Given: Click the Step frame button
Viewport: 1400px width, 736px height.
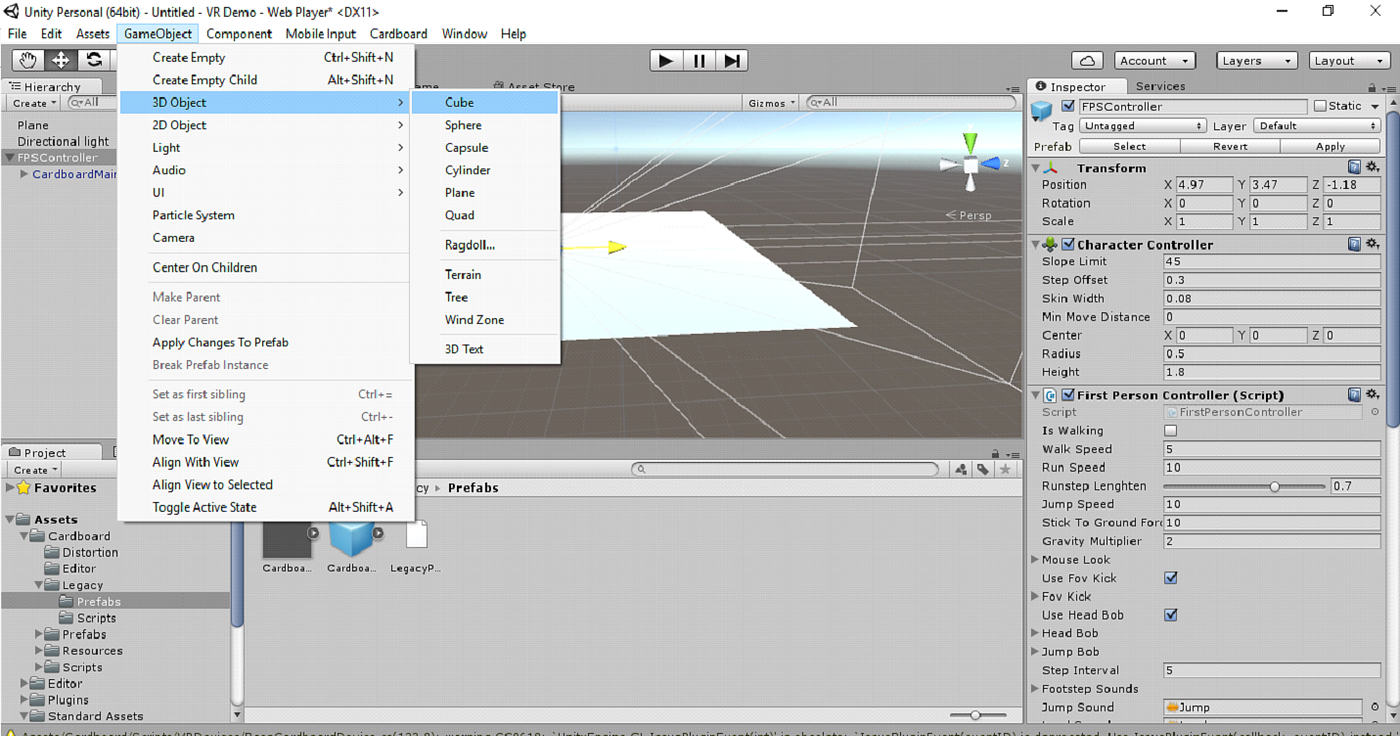Looking at the screenshot, I should pyautogui.click(x=732, y=61).
